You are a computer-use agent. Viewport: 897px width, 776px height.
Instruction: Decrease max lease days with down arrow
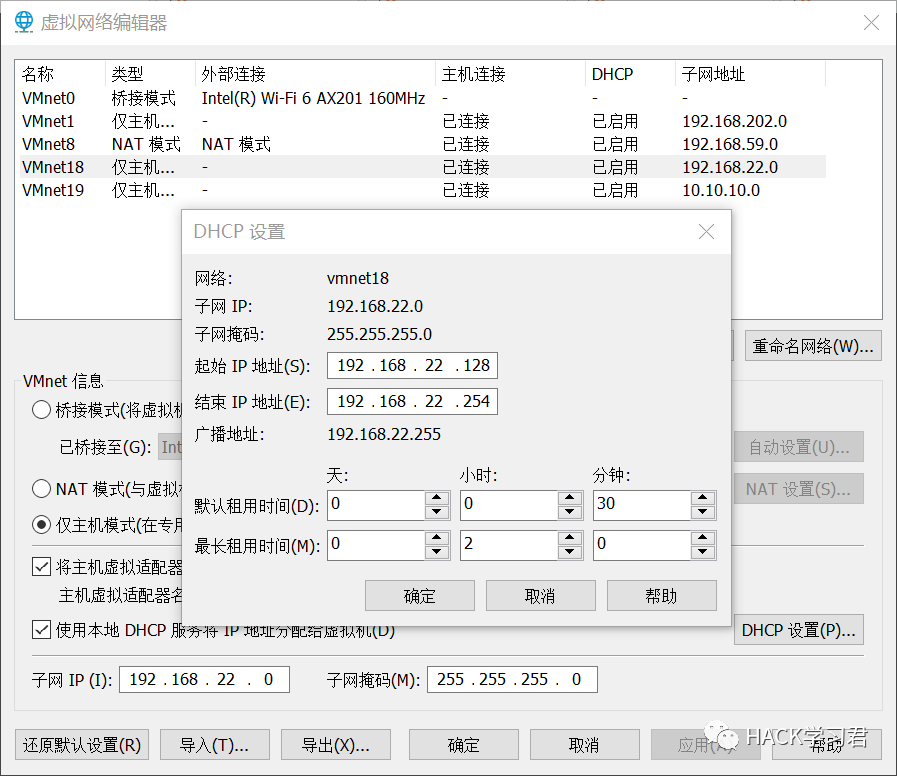tap(437, 552)
